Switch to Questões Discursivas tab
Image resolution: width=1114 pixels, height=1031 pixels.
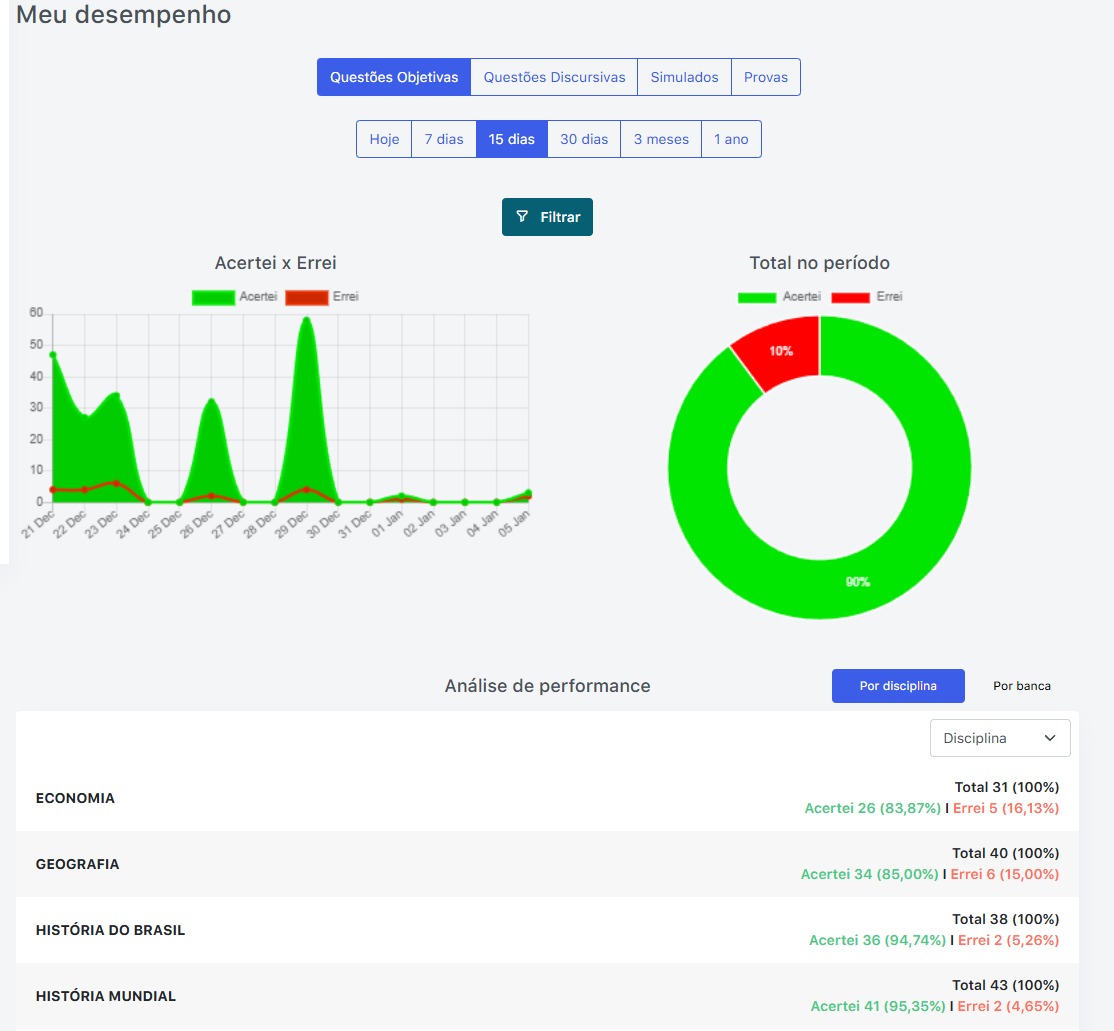(x=554, y=77)
